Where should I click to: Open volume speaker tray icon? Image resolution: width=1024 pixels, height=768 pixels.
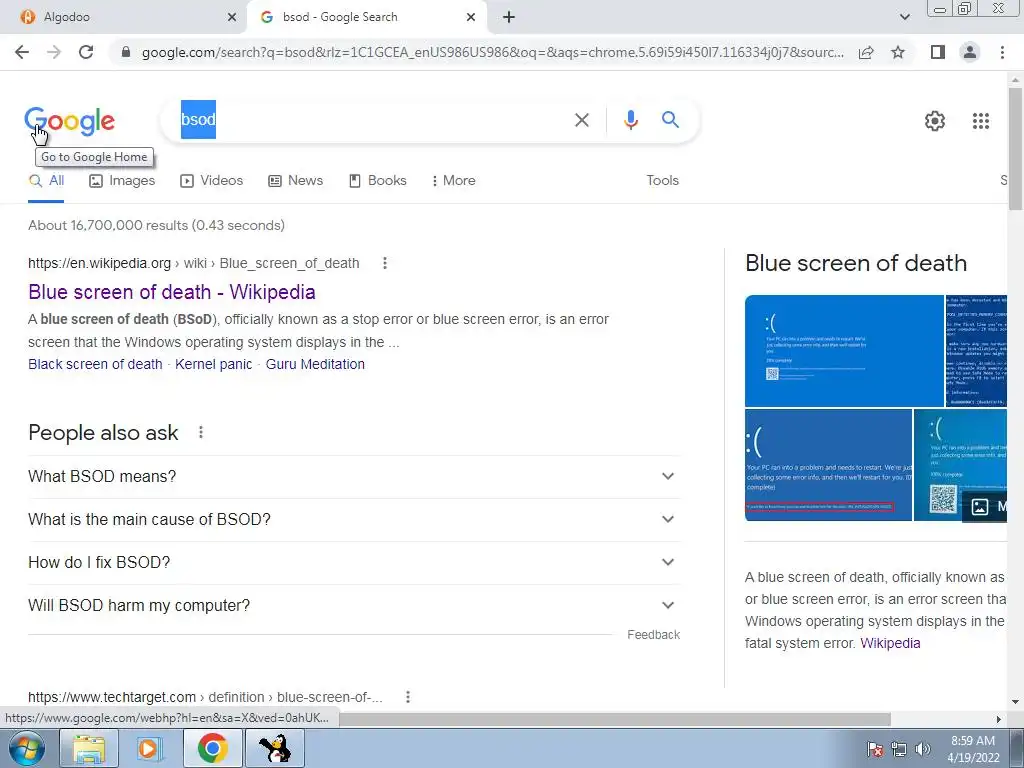click(x=922, y=749)
